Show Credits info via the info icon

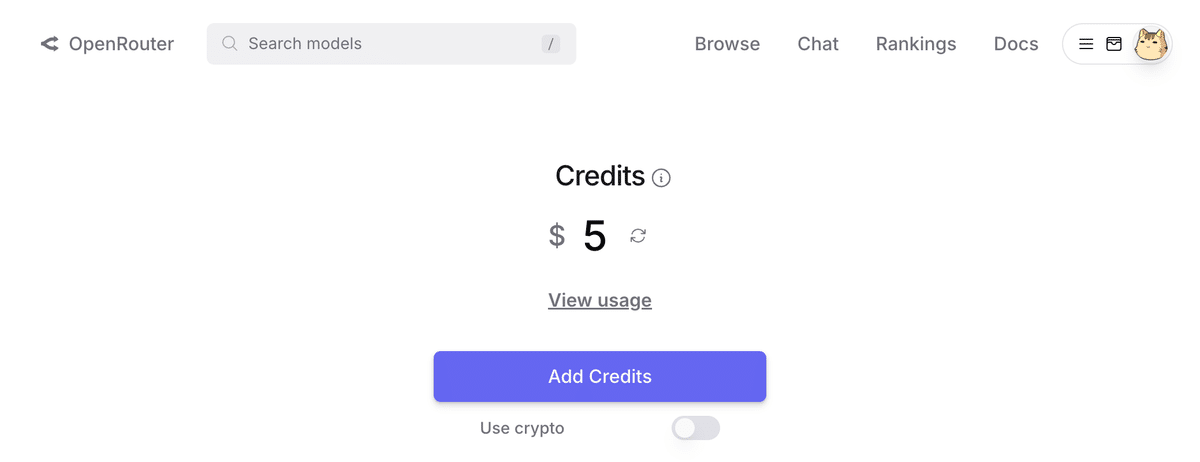661,178
